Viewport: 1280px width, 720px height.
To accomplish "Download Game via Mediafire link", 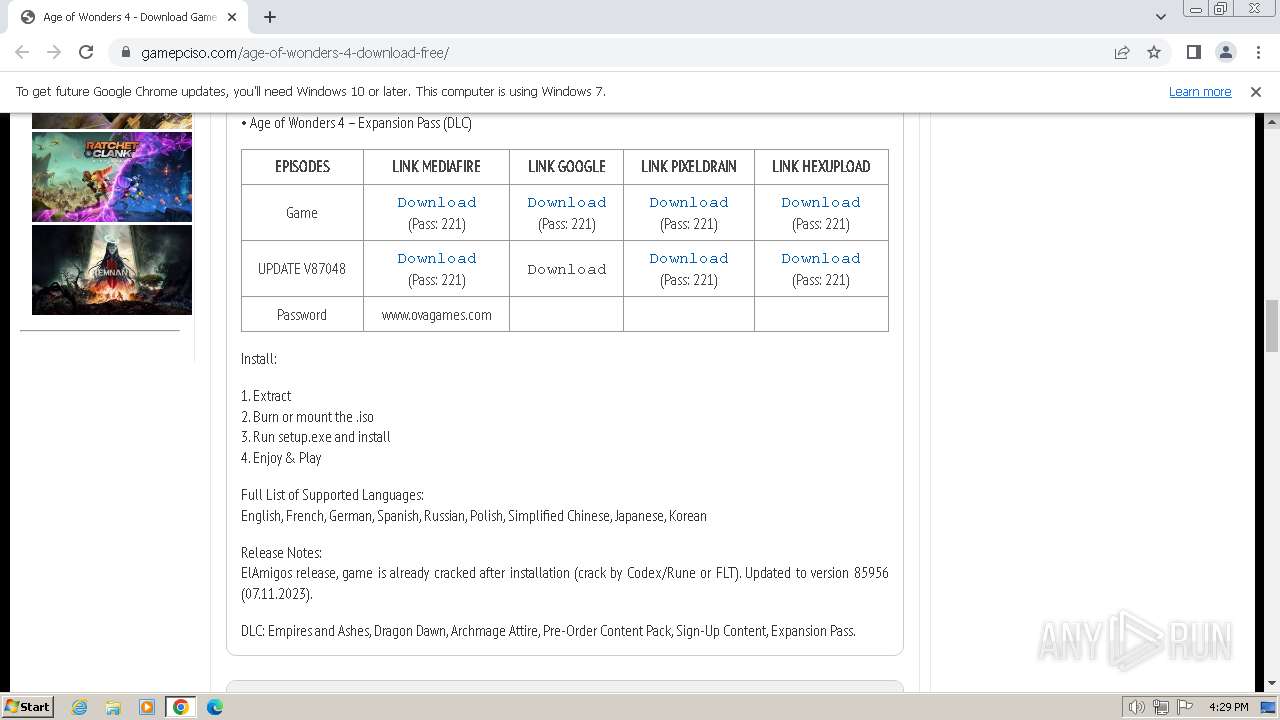I will pyautogui.click(x=437, y=202).
